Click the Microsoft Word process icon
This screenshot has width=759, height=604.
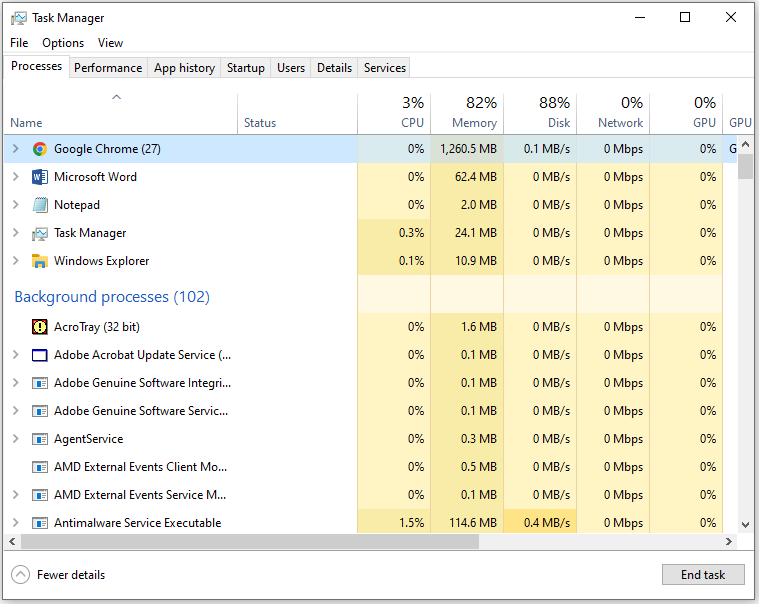(x=40, y=177)
